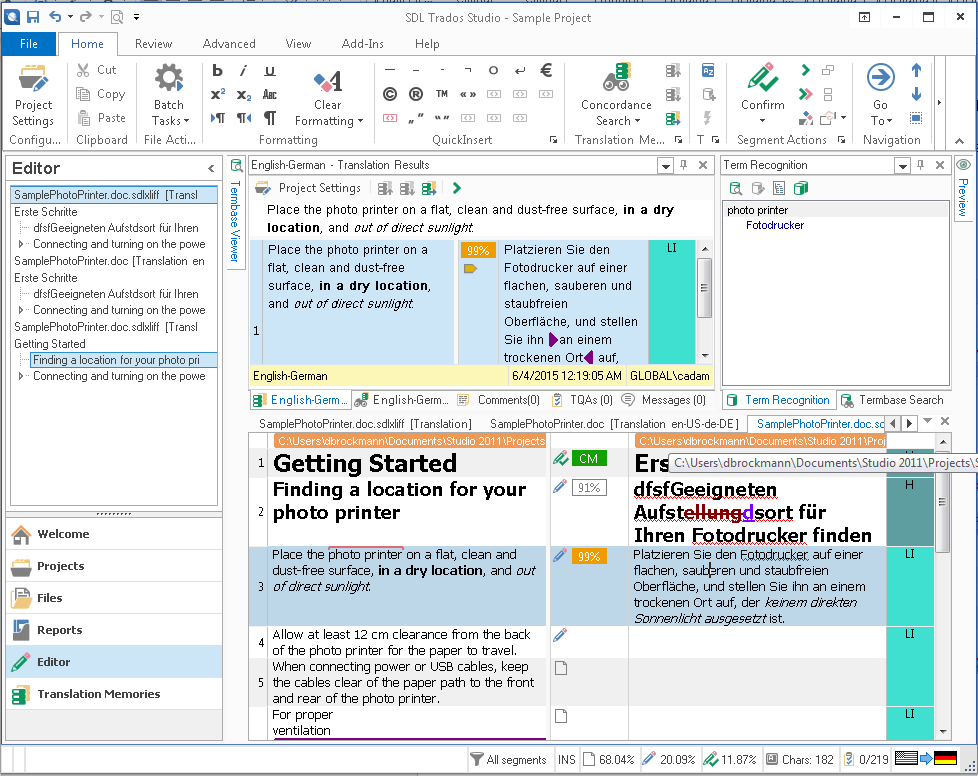The height and width of the screenshot is (776, 978).
Task: Toggle small caps formatting
Action: 269,94
